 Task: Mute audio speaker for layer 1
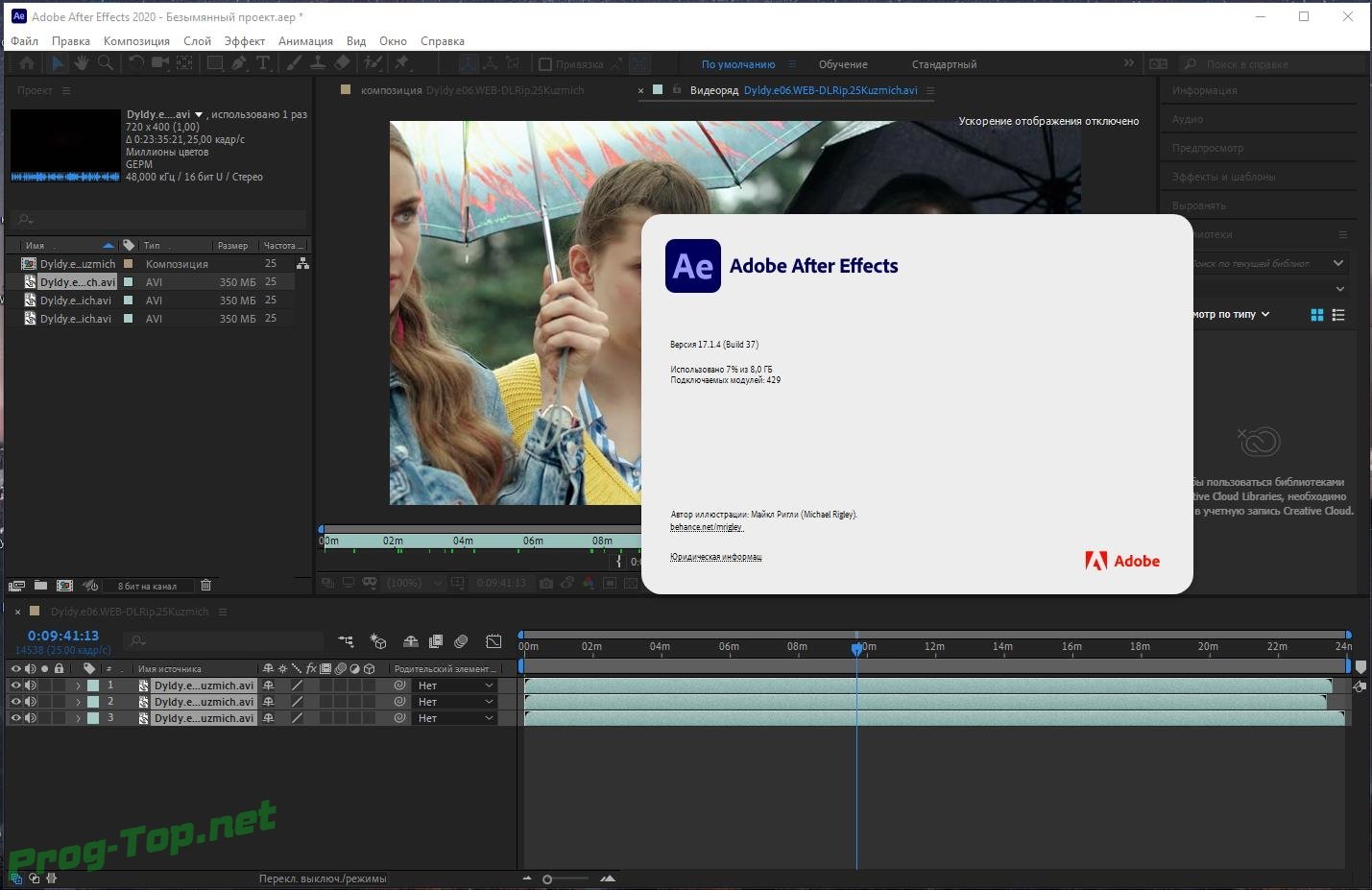pos(31,686)
